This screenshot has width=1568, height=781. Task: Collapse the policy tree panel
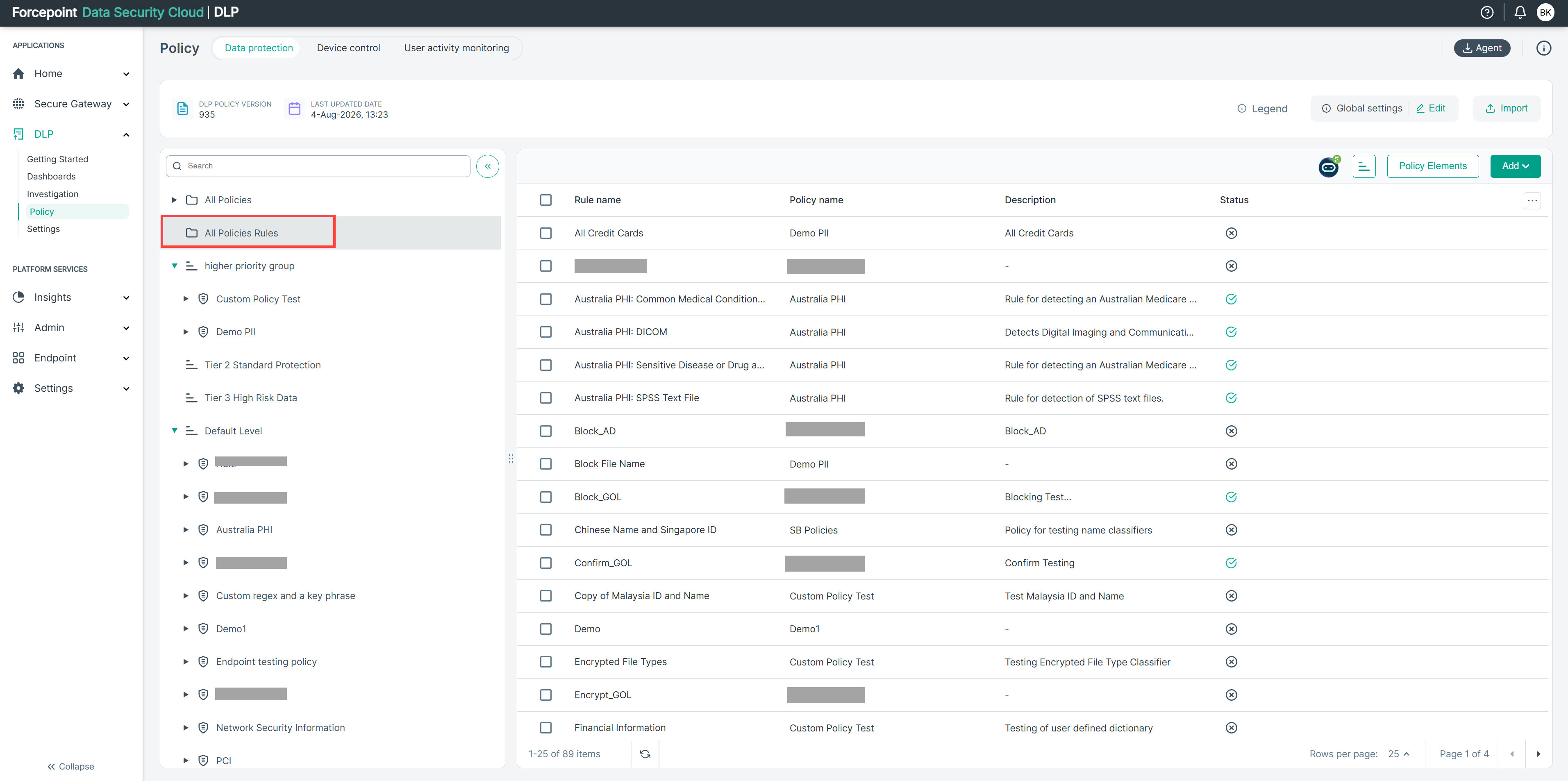click(x=488, y=166)
